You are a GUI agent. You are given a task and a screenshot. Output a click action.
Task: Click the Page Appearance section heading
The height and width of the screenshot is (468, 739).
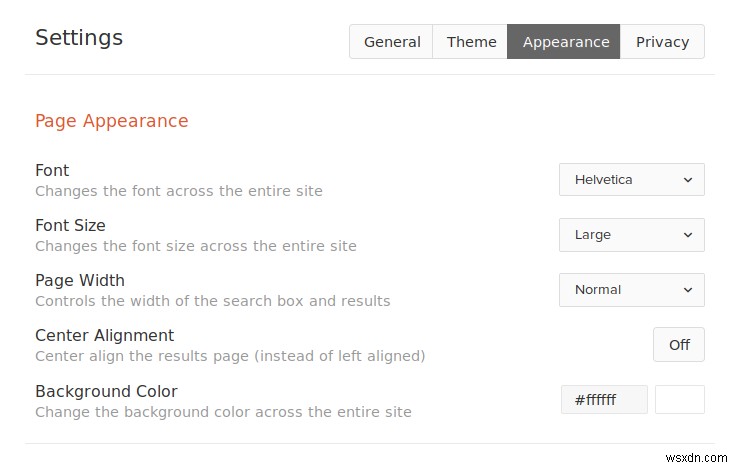tap(112, 121)
